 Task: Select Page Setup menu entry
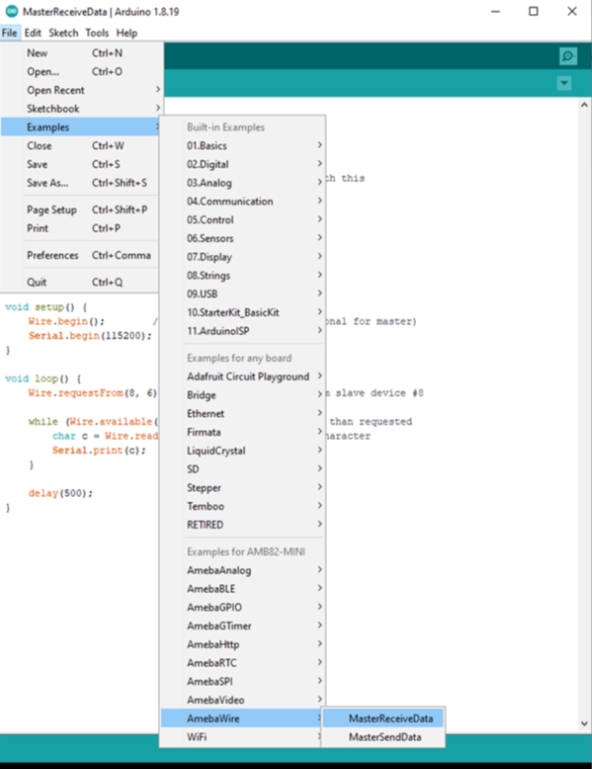point(81,210)
